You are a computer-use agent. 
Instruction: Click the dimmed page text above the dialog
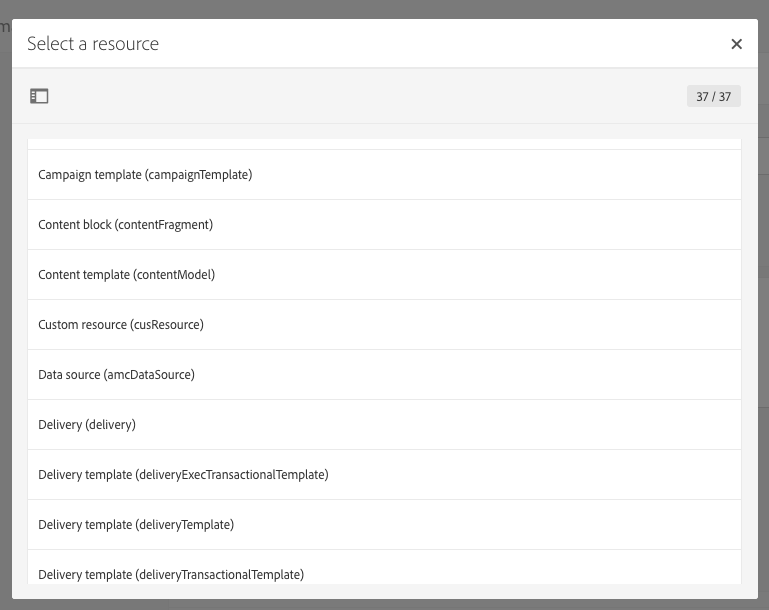click(5, 27)
